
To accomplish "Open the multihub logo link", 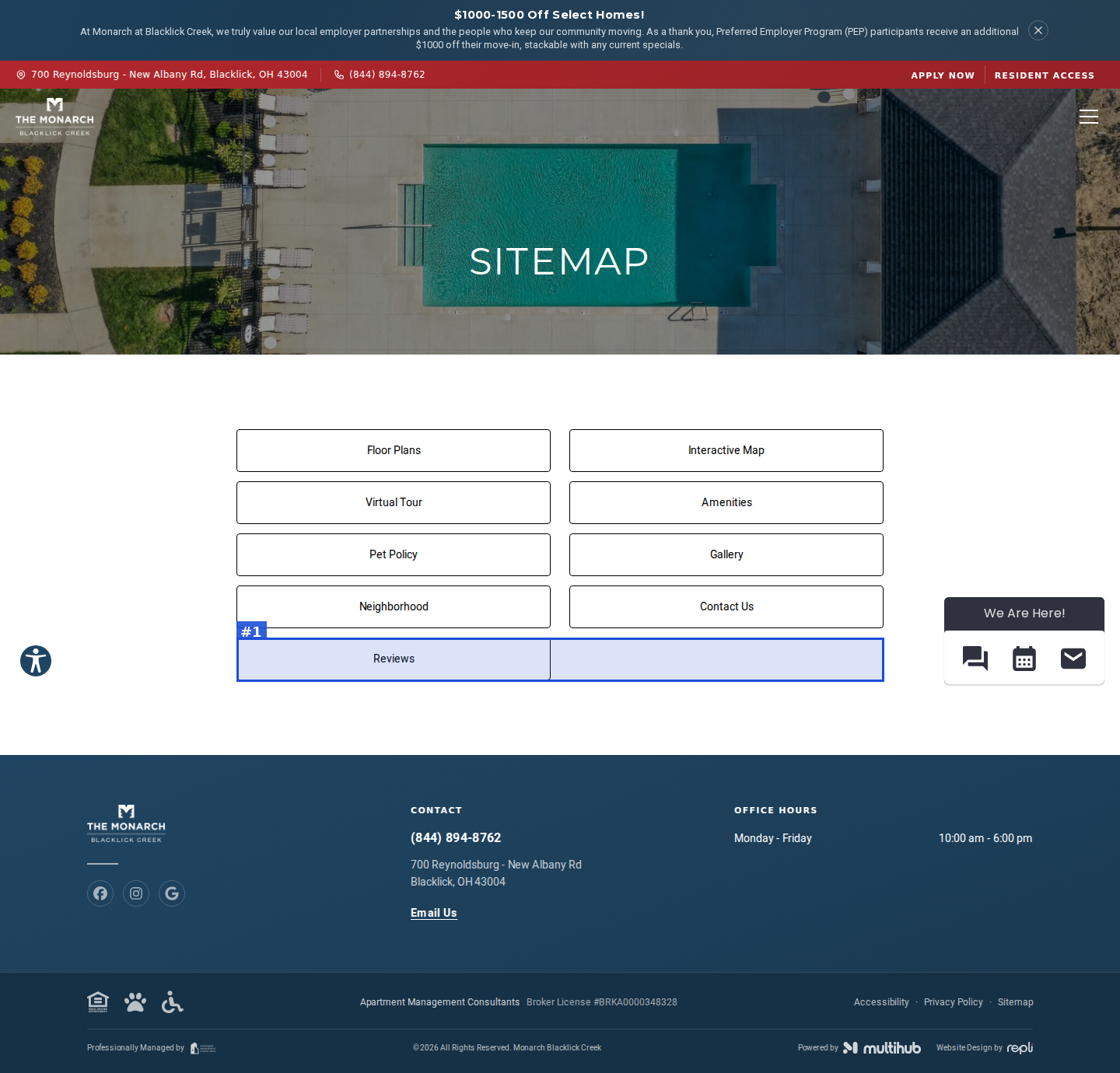I will point(882,1048).
